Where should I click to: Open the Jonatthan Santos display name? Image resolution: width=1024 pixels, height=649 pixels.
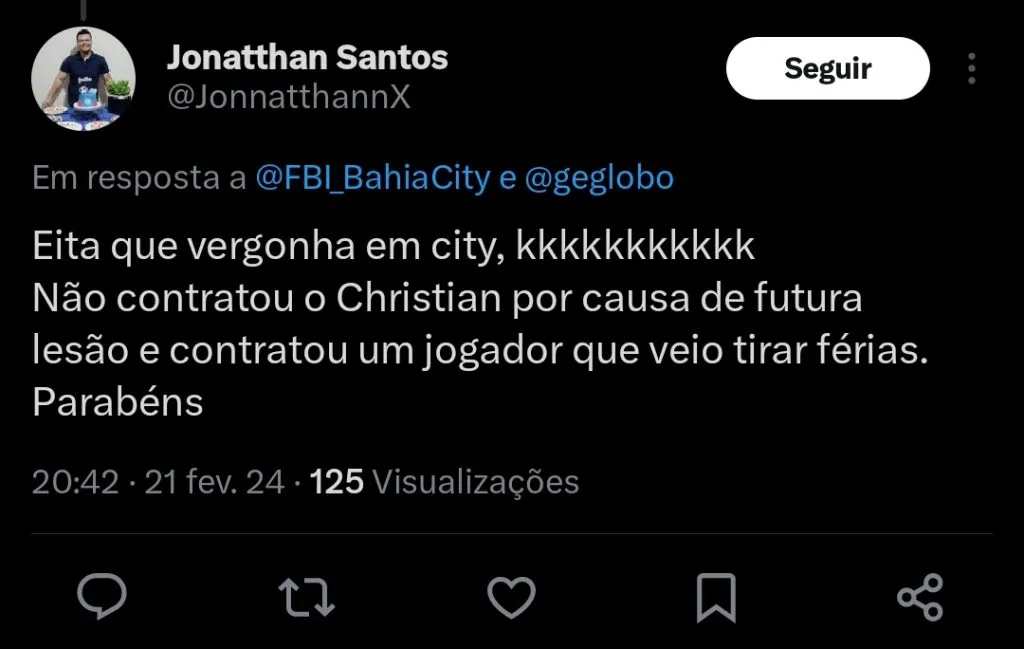point(307,57)
